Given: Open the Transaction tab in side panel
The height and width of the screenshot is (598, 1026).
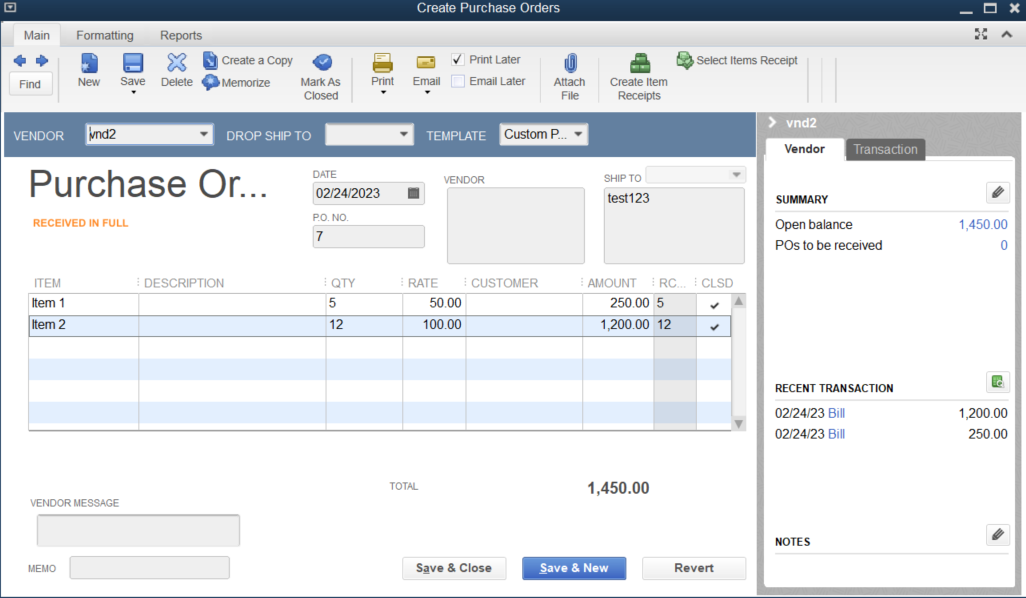Looking at the screenshot, I should tap(884, 149).
